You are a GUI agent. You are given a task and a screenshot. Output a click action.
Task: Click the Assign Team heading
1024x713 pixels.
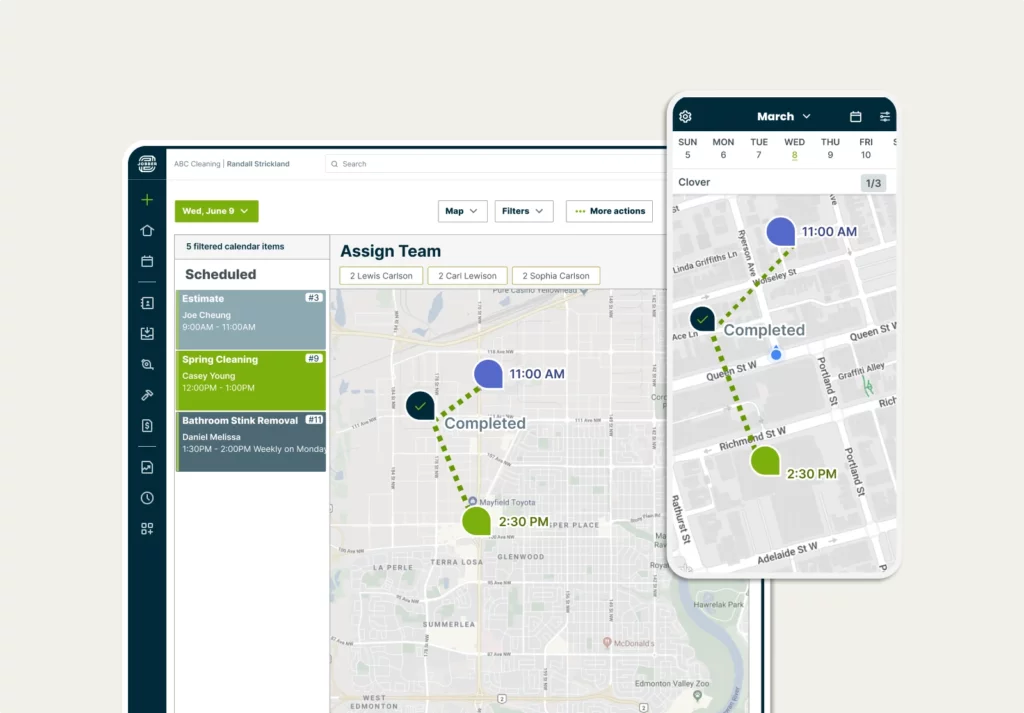click(391, 251)
